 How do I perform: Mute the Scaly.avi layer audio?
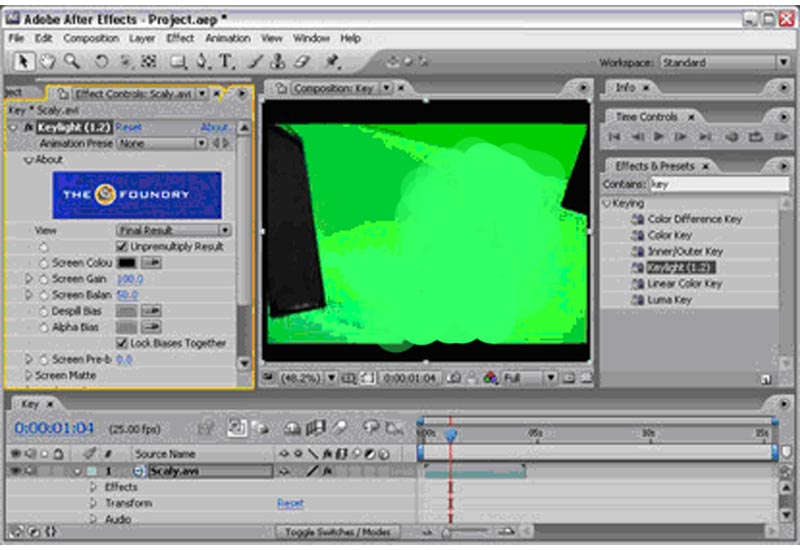coord(30,470)
